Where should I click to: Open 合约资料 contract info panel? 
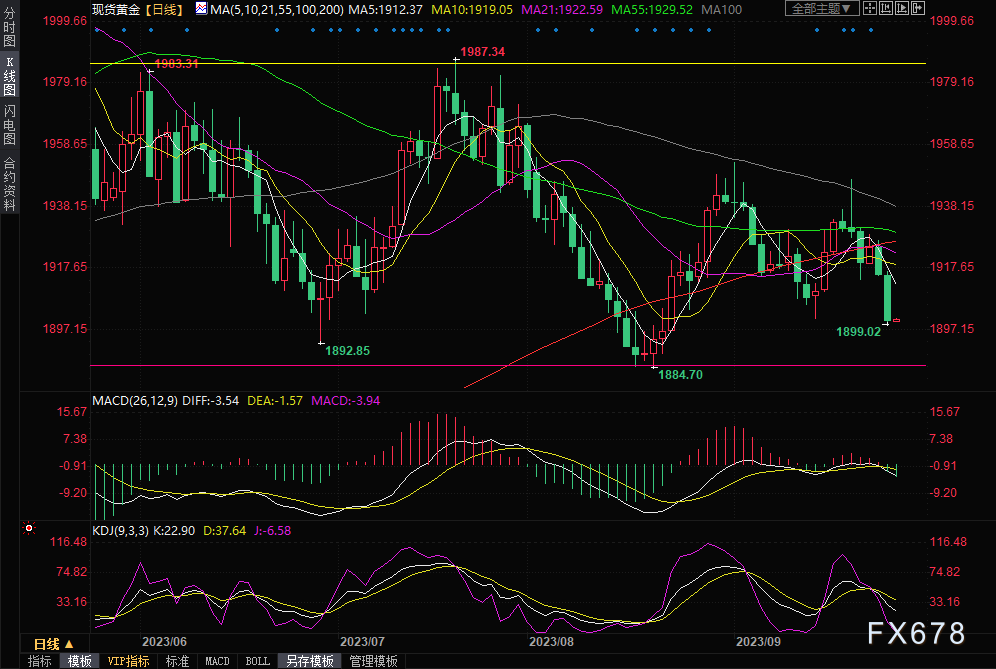coord(10,183)
